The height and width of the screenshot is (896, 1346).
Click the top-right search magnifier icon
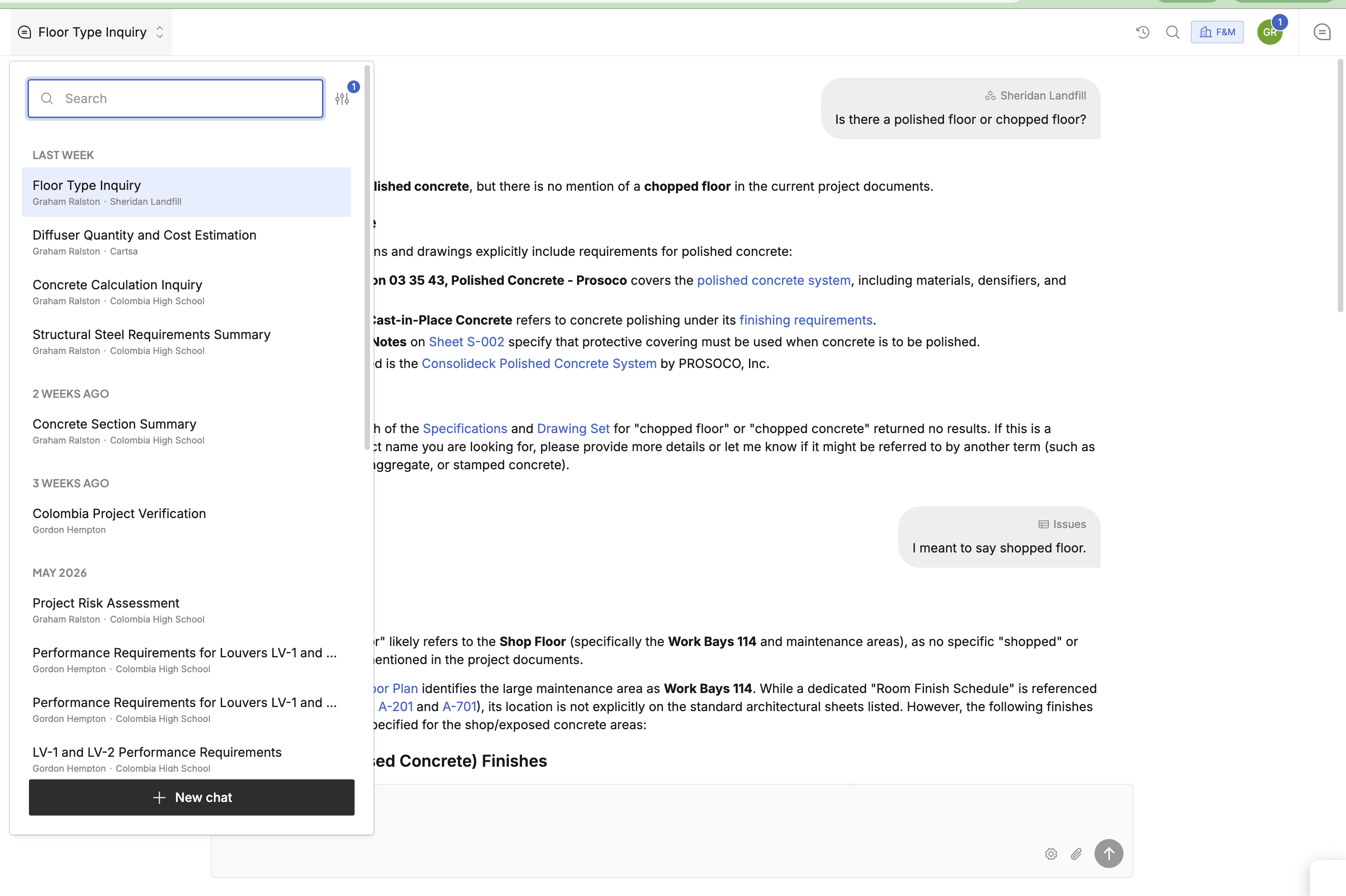click(1172, 32)
